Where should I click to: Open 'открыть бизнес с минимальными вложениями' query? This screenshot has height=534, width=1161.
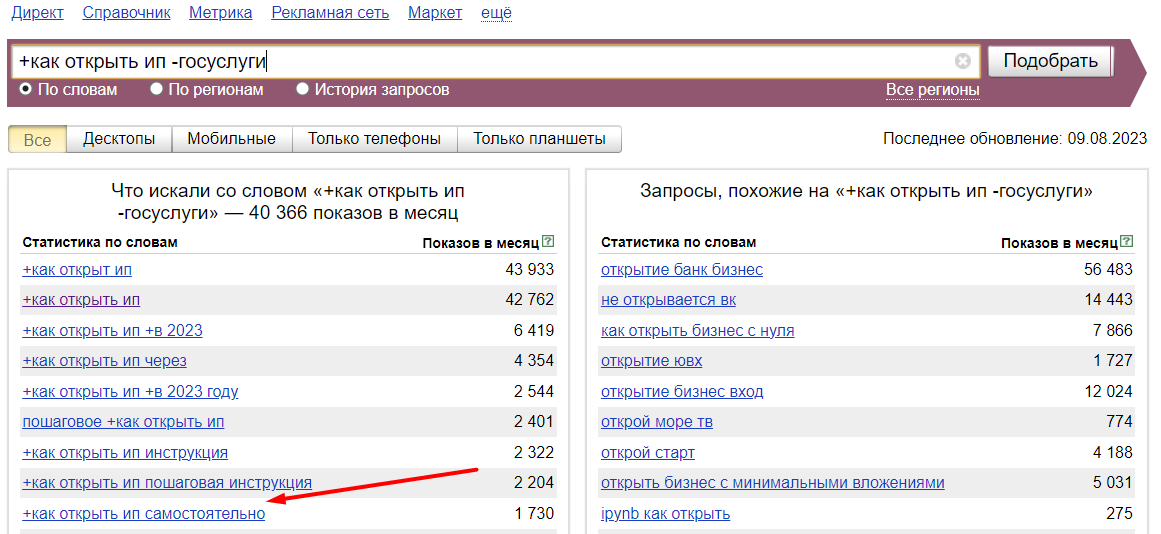773,483
